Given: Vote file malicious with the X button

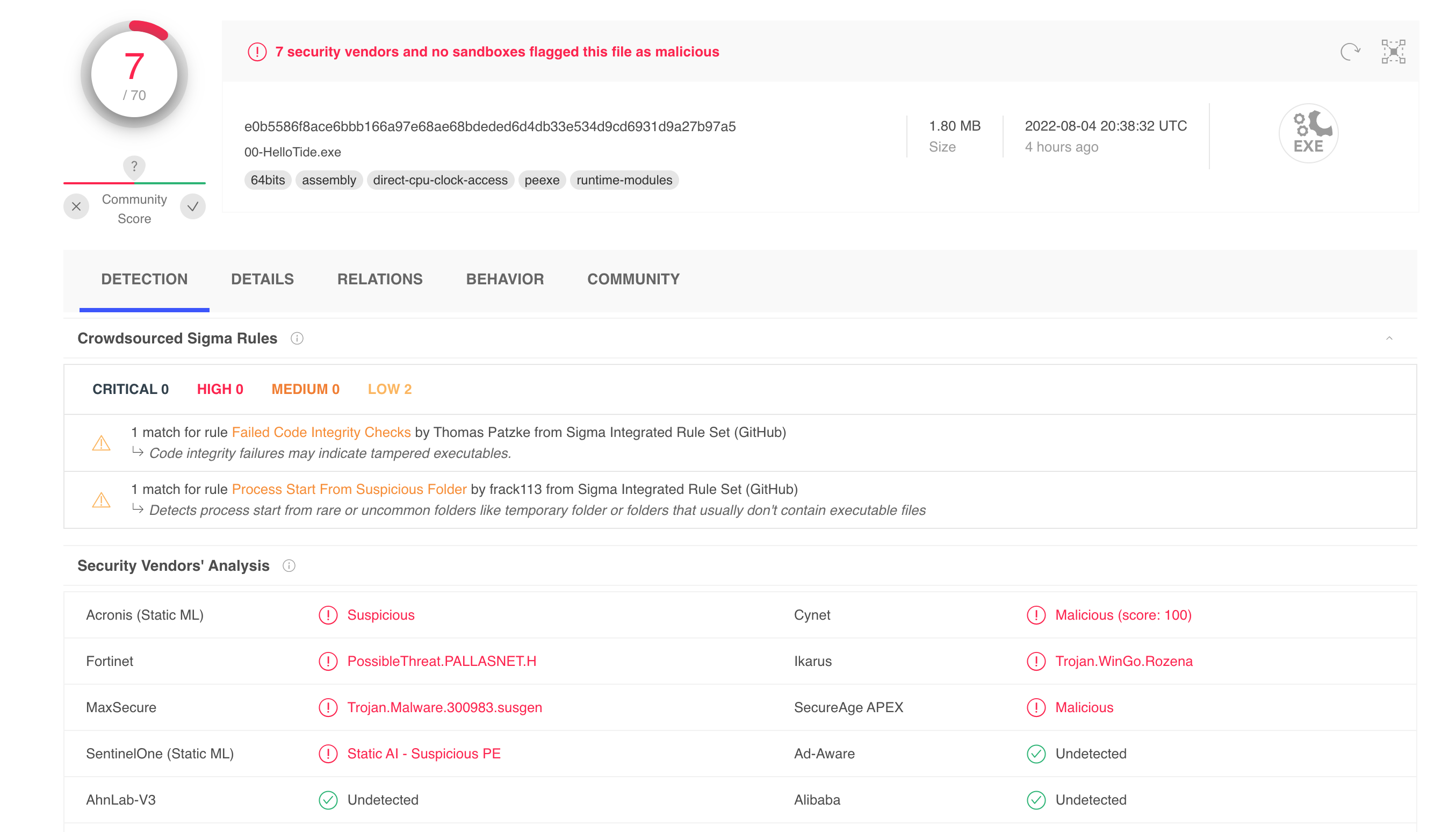Looking at the screenshot, I should (x=76, y=207).
